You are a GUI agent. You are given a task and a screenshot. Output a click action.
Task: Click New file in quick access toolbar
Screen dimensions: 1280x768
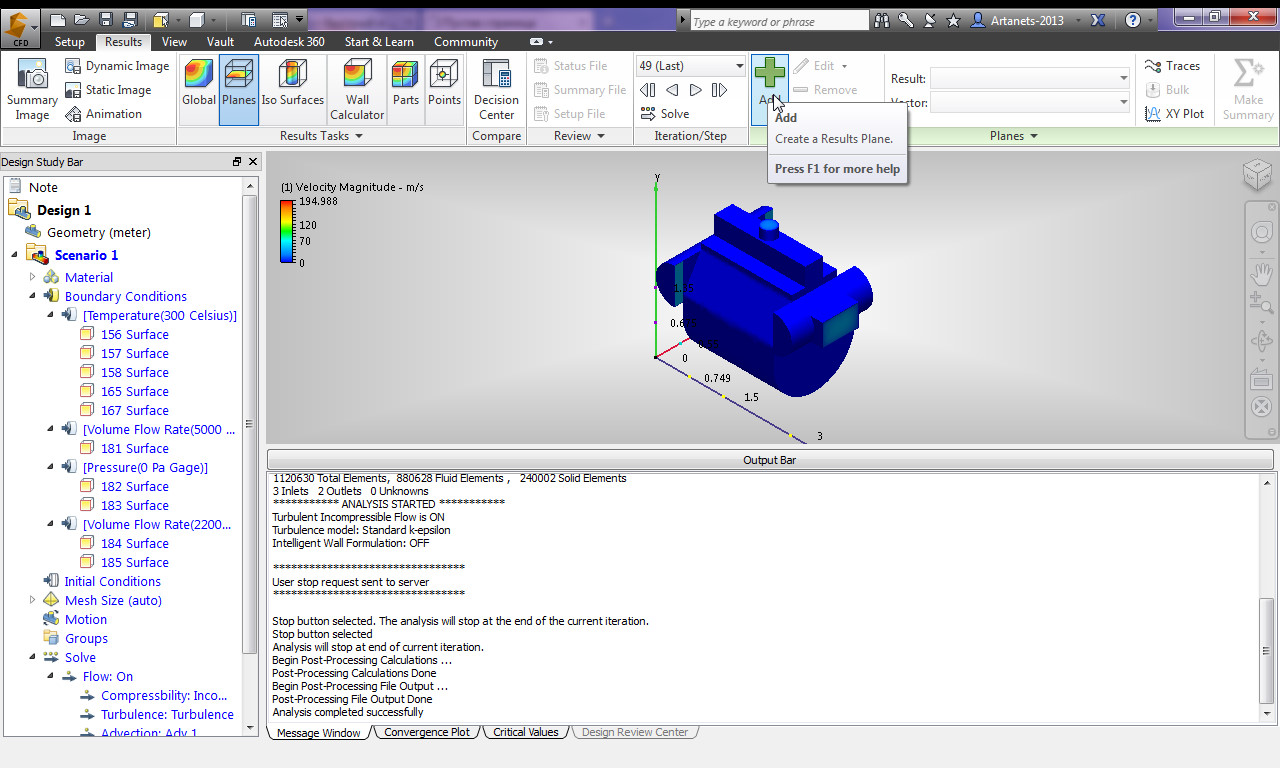click(58, 19)
